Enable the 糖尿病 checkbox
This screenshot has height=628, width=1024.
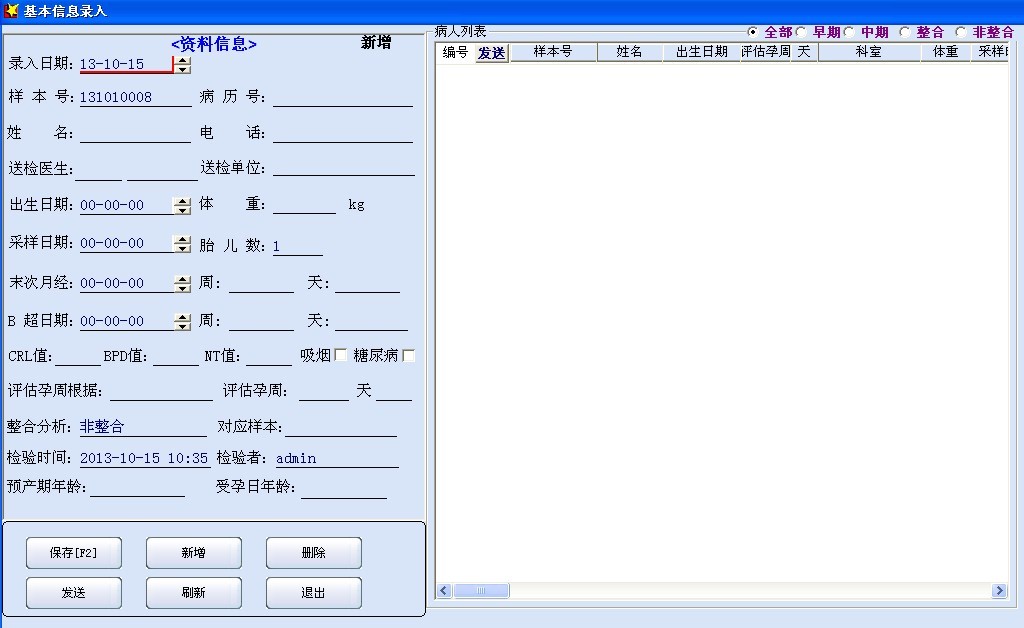(409, 355)
